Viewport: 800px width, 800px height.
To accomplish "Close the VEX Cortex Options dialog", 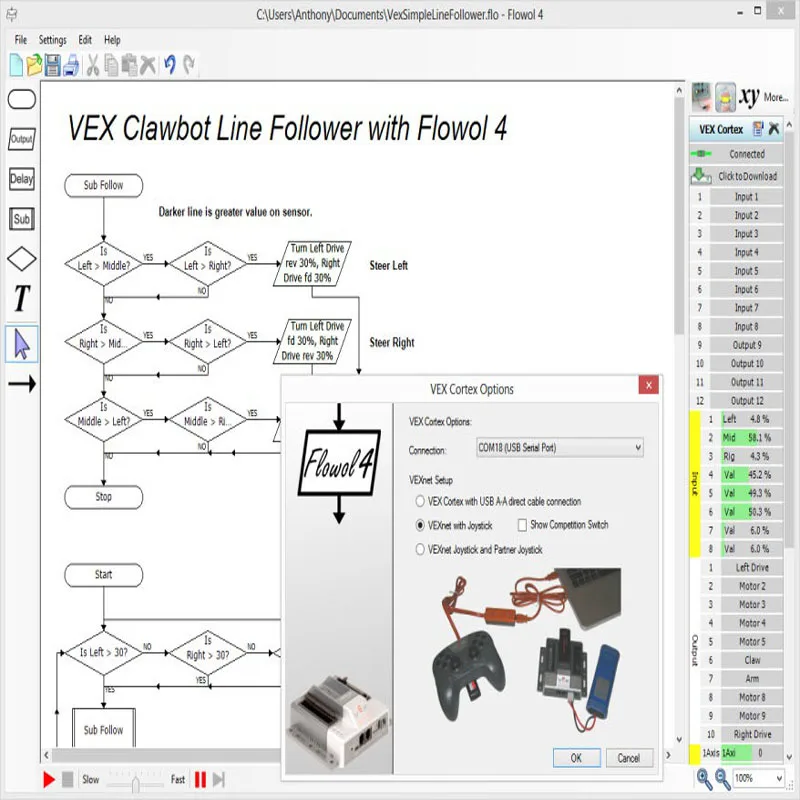I will click(x=648, y=385).
